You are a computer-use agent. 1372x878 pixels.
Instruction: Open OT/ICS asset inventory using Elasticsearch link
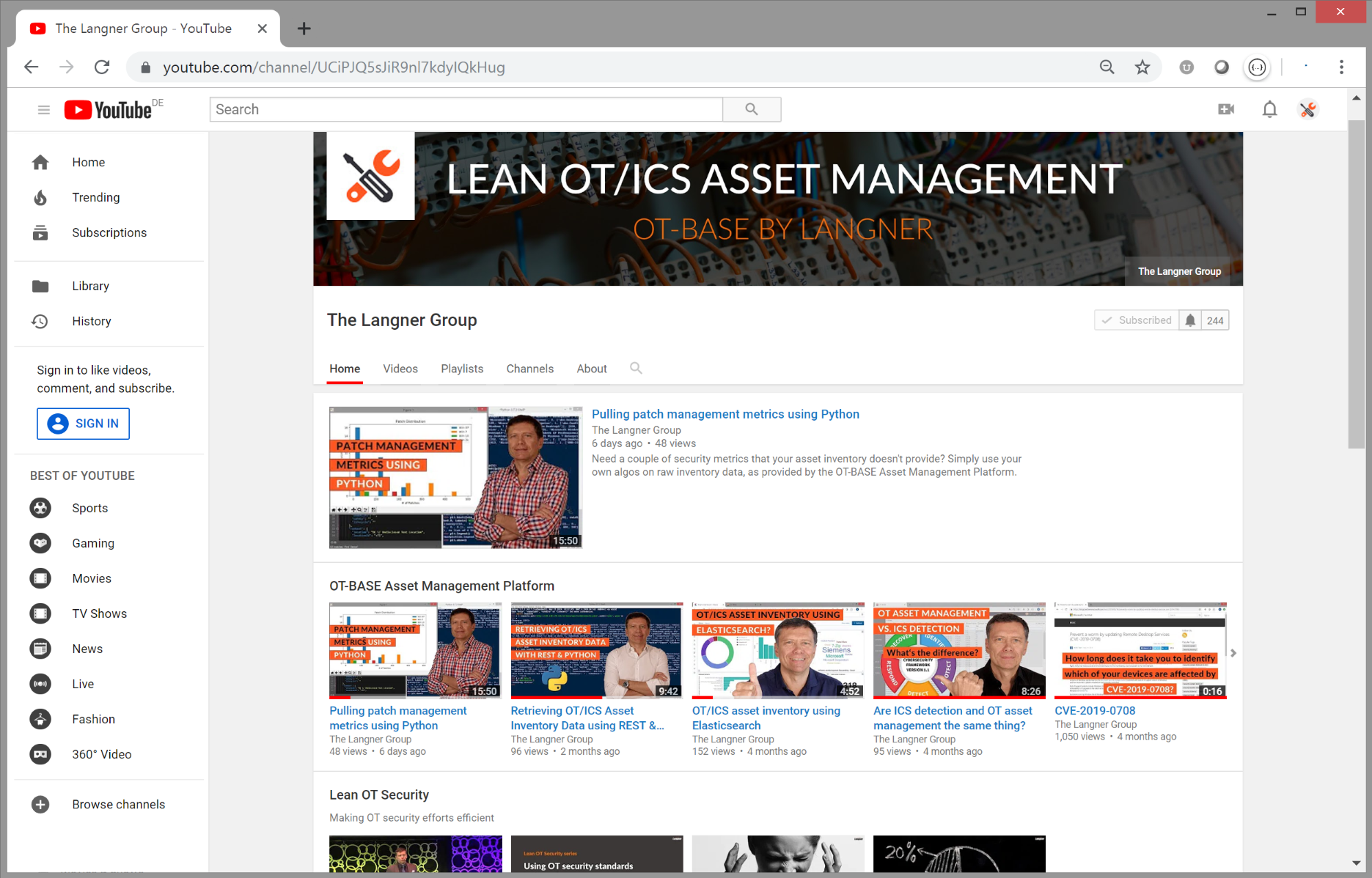[x=766, y=717]
